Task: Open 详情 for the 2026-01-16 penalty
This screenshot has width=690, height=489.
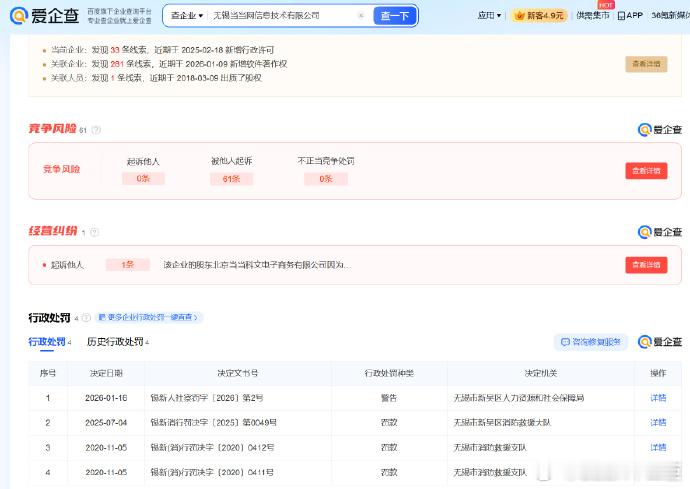Action: pyautogui.click(x=658, y=398)
